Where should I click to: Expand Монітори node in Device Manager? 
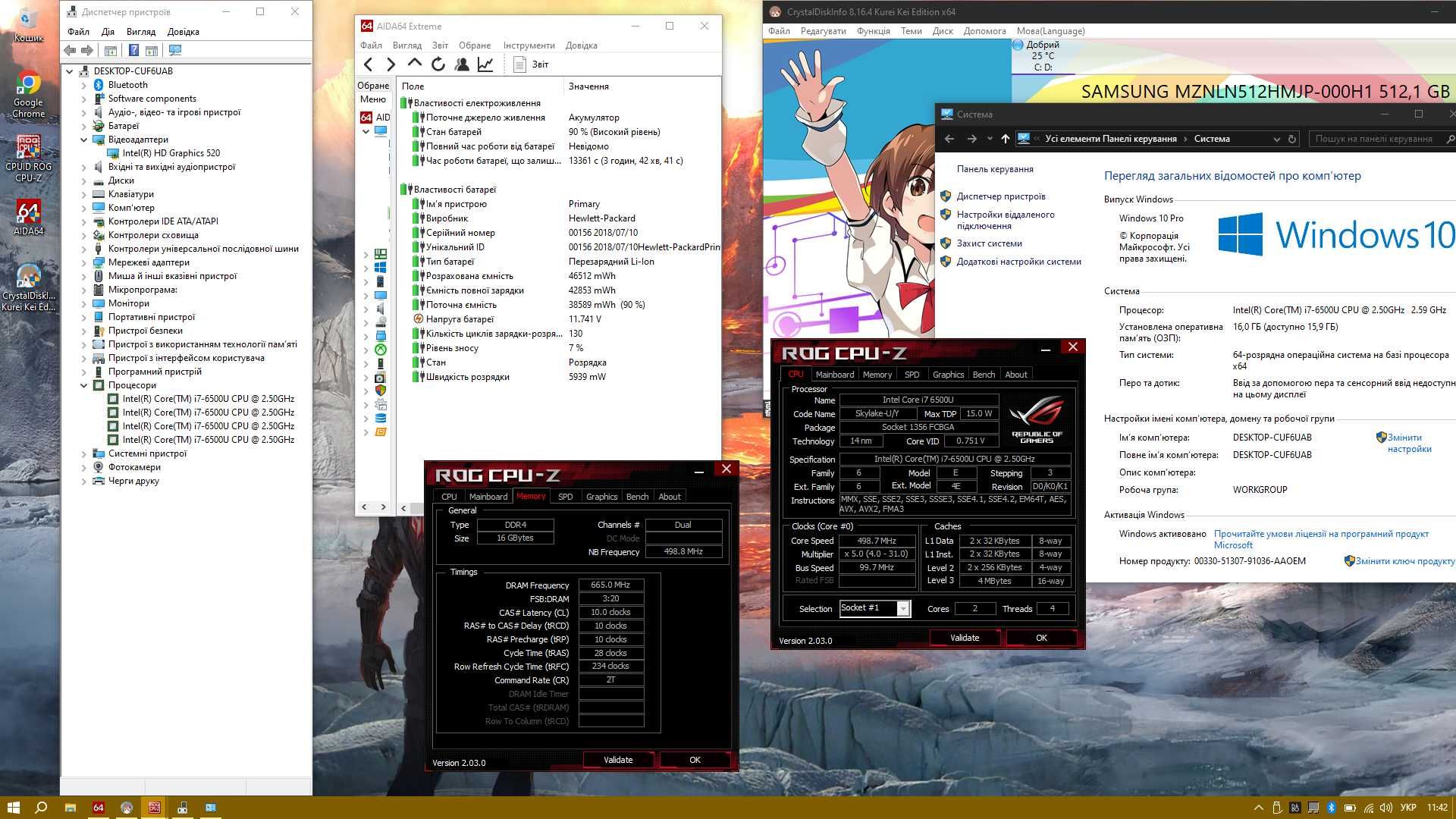tap(84, 303)
